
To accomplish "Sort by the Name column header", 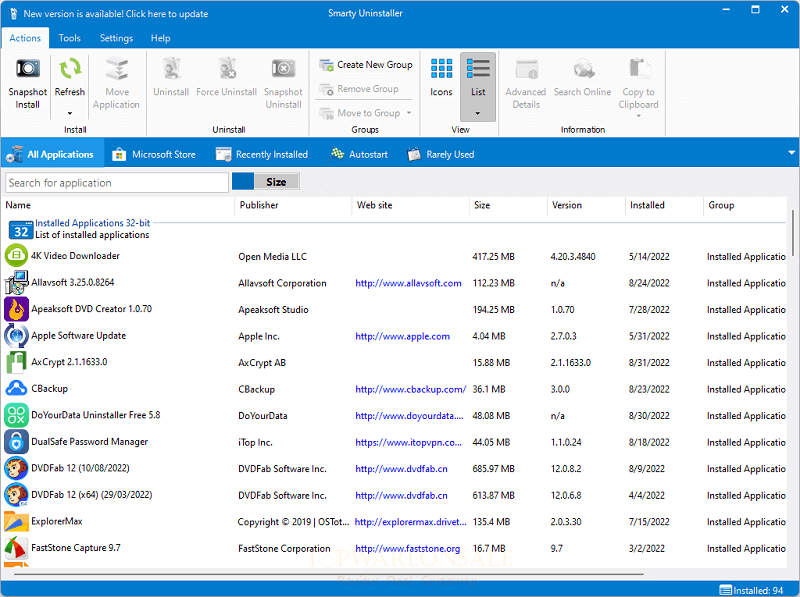I will pyautogui.click(x=18, y=205).
